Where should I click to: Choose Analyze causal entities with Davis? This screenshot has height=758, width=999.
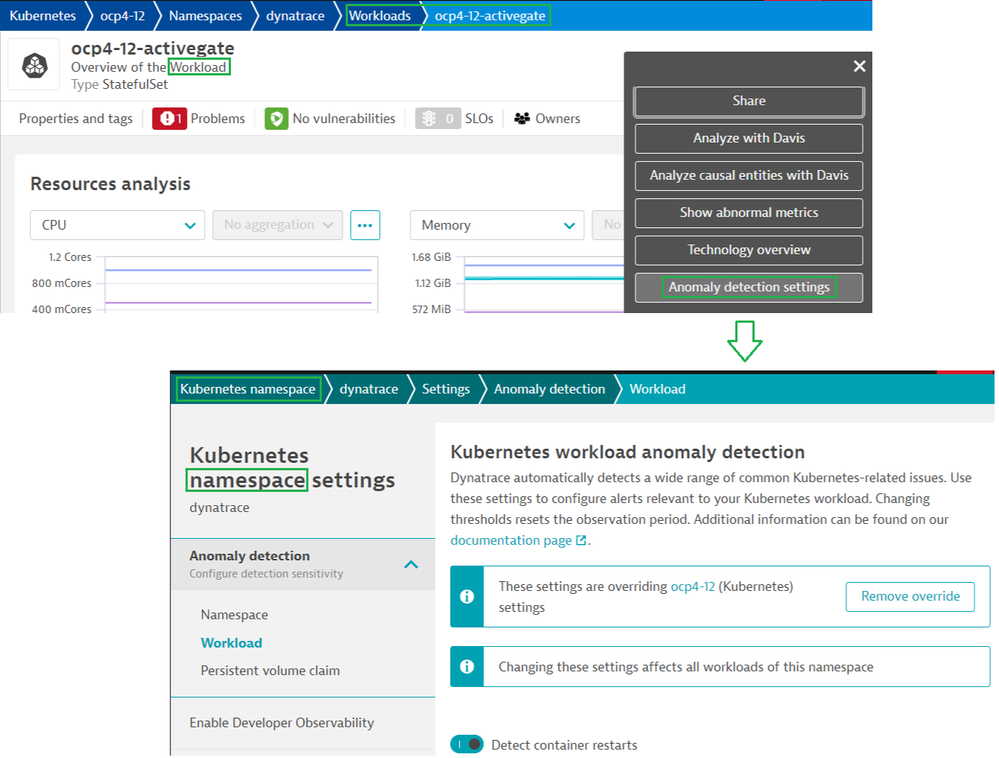[x=749, y=175]
